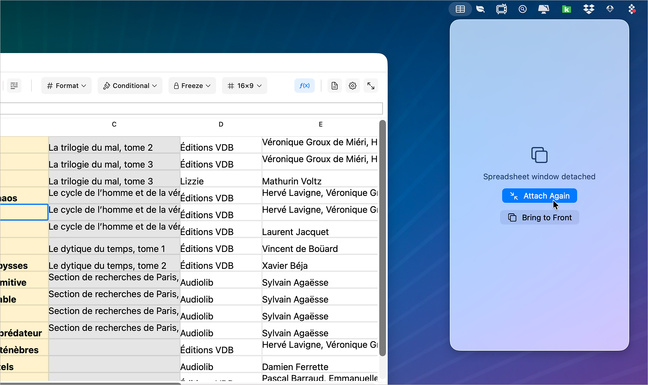Select cell 'Le dytique du temps, tome 1'
648x385 pixels.
click(x=114, y=246)
